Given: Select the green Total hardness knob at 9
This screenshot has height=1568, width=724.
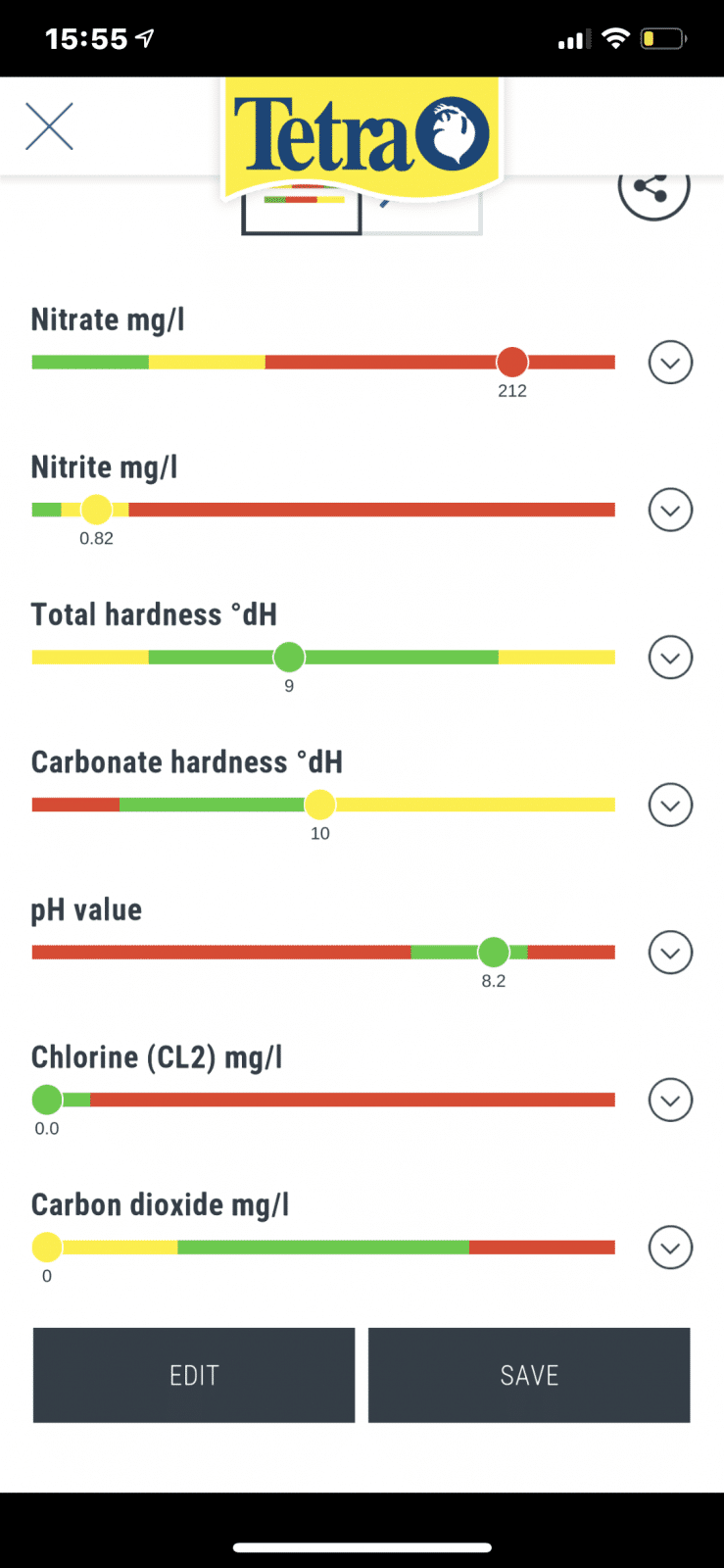Looking at the screenshot, I should click(x=289, y=657).
